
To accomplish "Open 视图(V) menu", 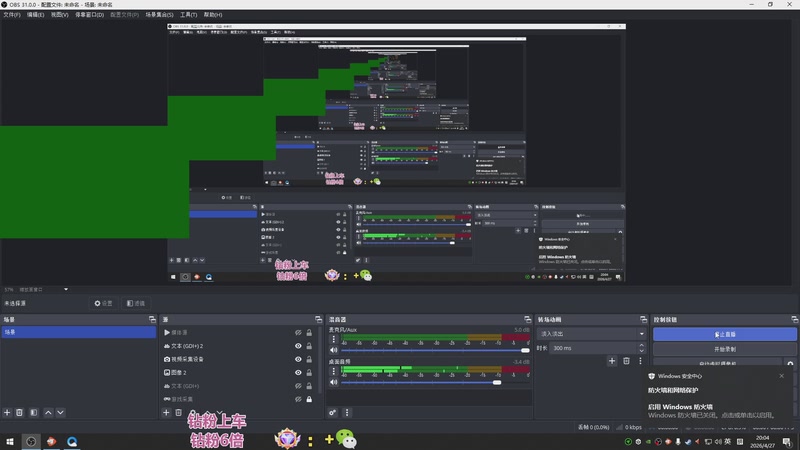I will coord(59,15).
